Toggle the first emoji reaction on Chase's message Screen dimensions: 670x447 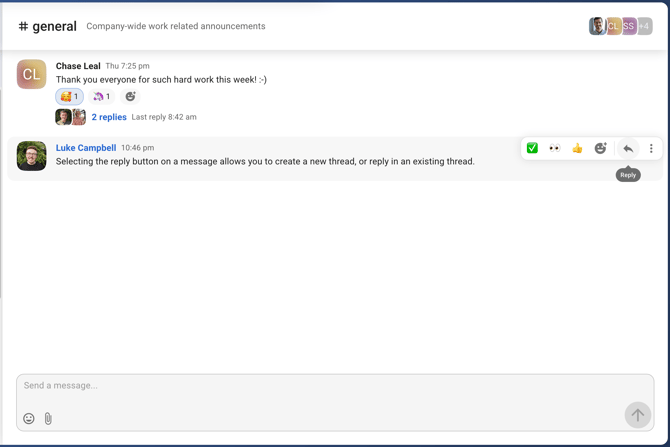pos(70,97)
